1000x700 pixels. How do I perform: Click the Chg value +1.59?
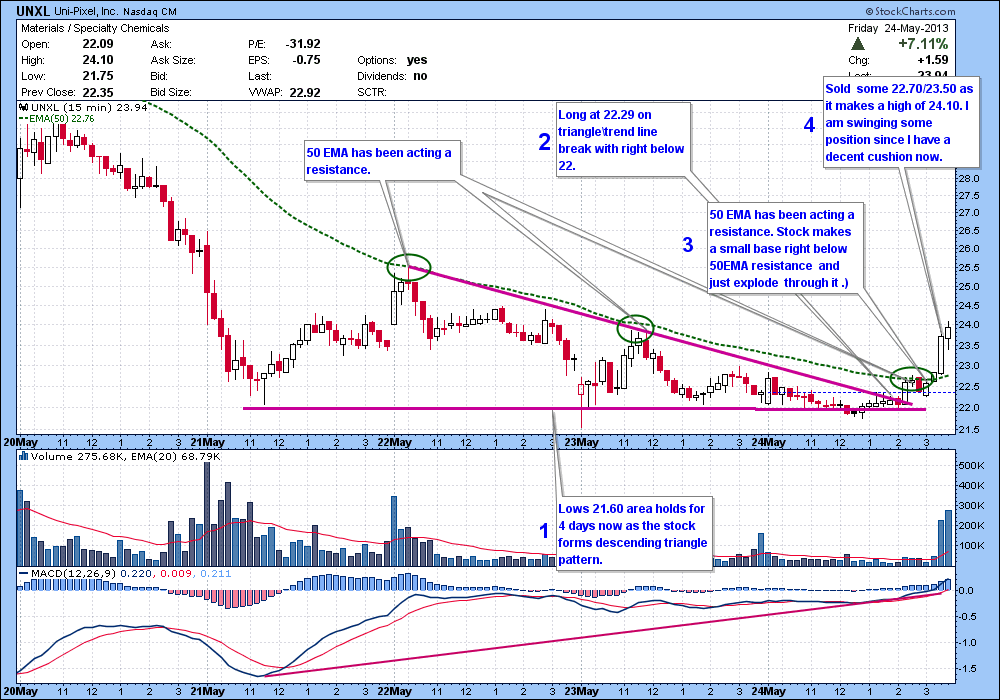coord(933,60)
